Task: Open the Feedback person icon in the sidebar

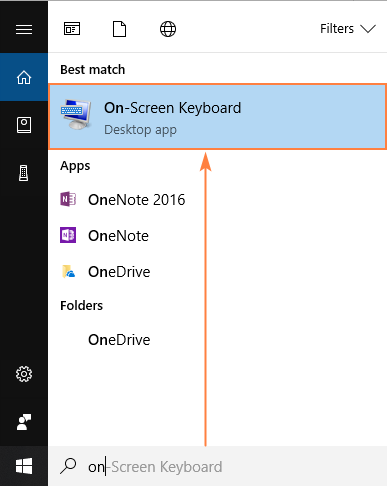Action: click(24, 422)
